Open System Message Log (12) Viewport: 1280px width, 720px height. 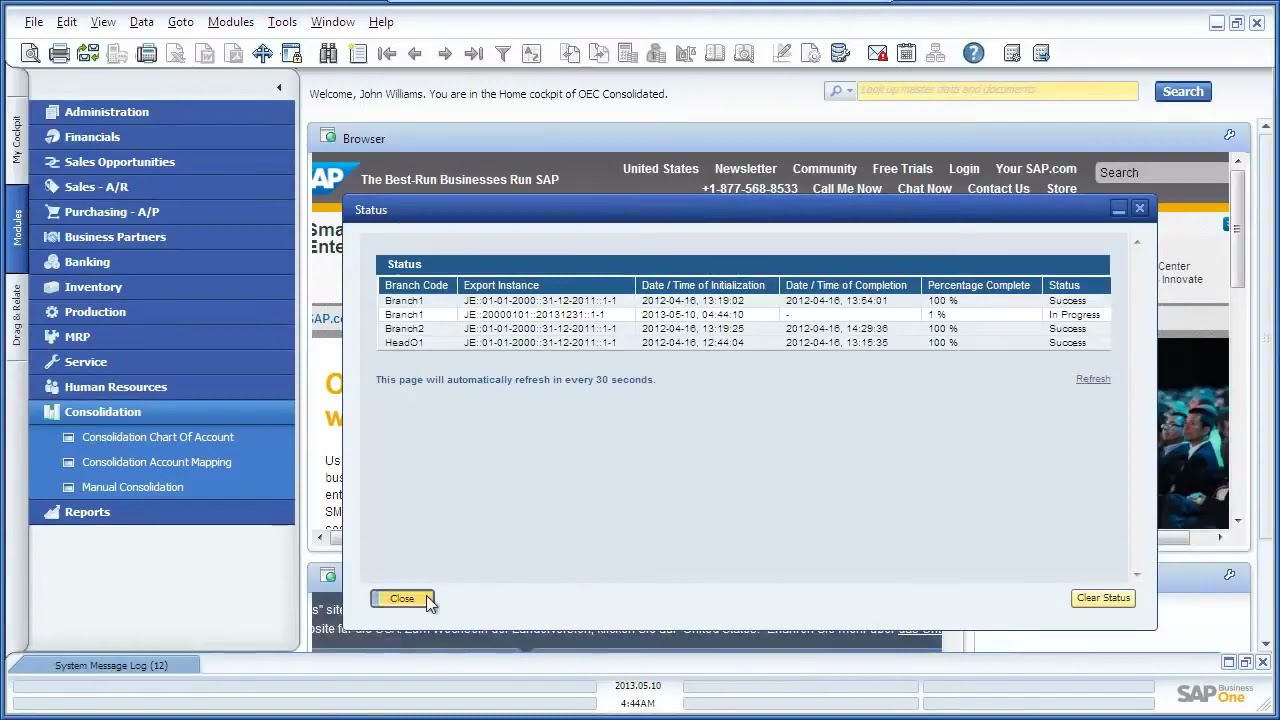click(x=111, y=665)
